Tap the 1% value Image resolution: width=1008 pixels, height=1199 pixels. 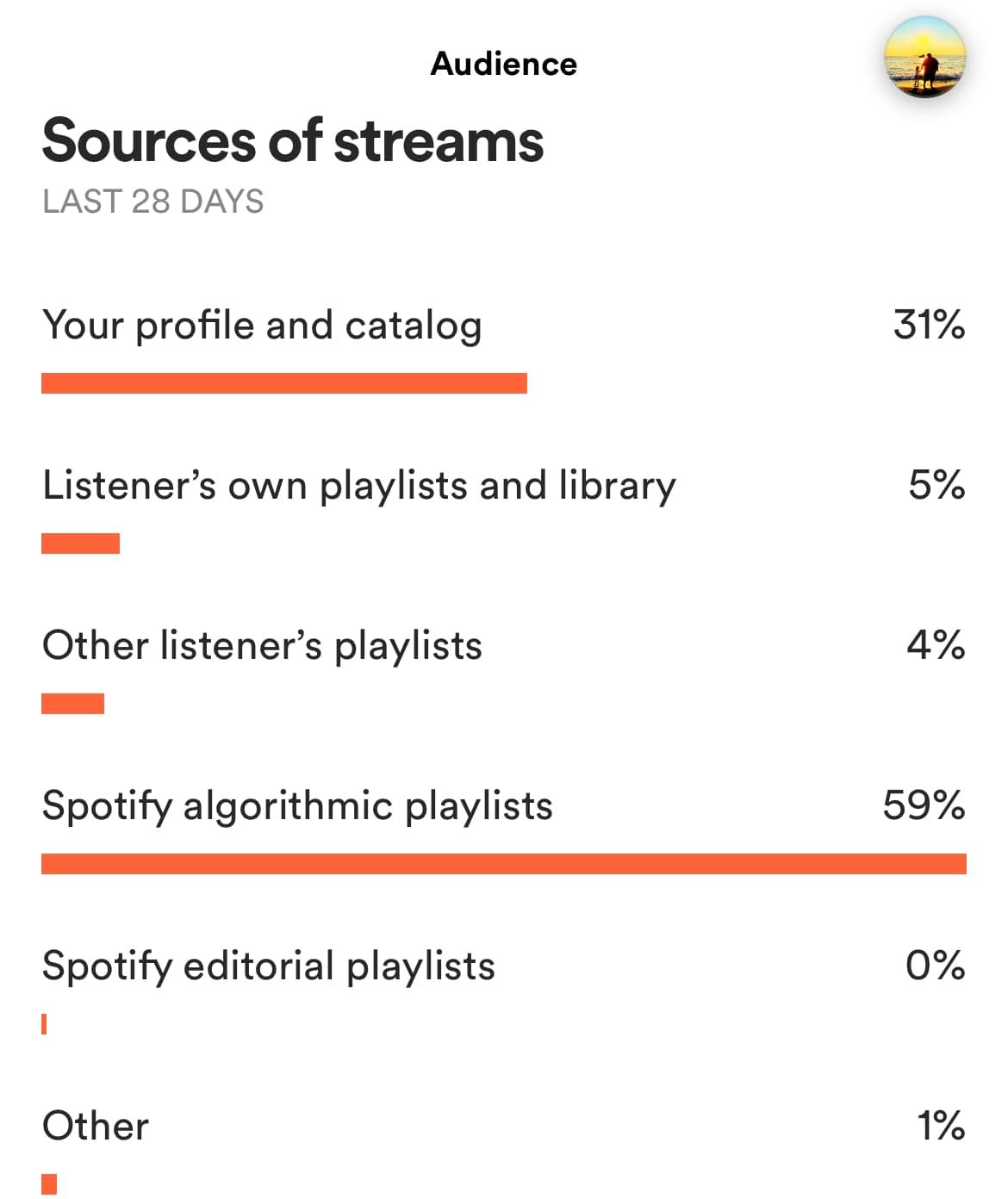coord(941,1127)
